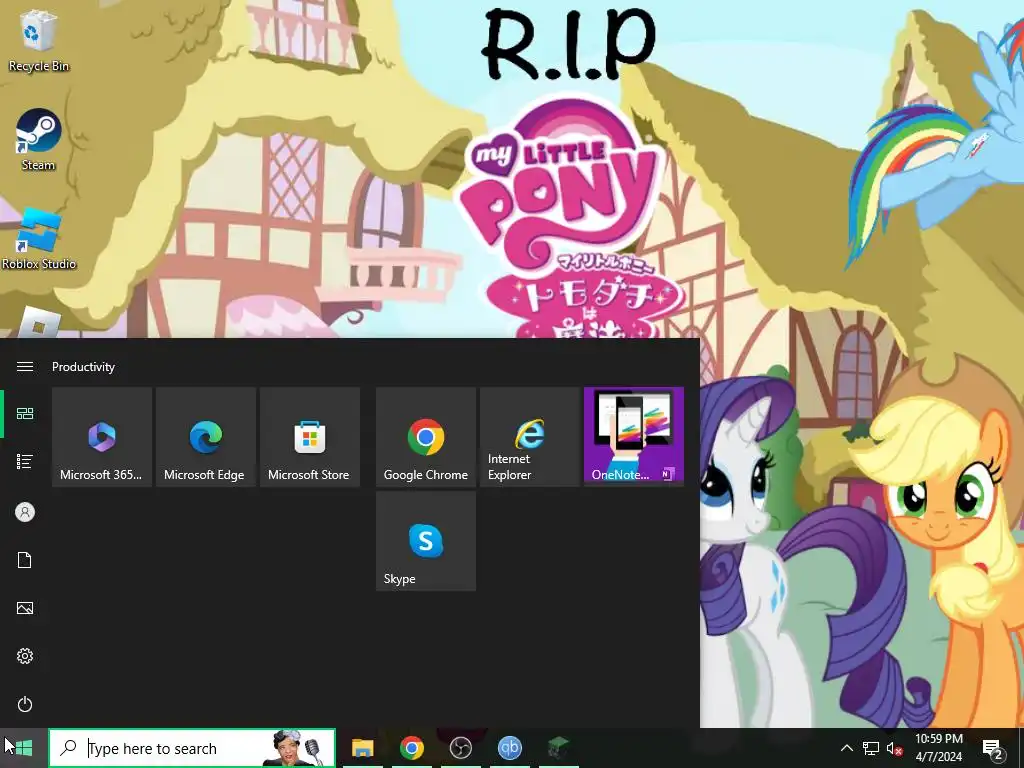This screenshot has width=1024, height=768.
Task: Expand the Start menu hamburger button
Action: tap(25, 366)
